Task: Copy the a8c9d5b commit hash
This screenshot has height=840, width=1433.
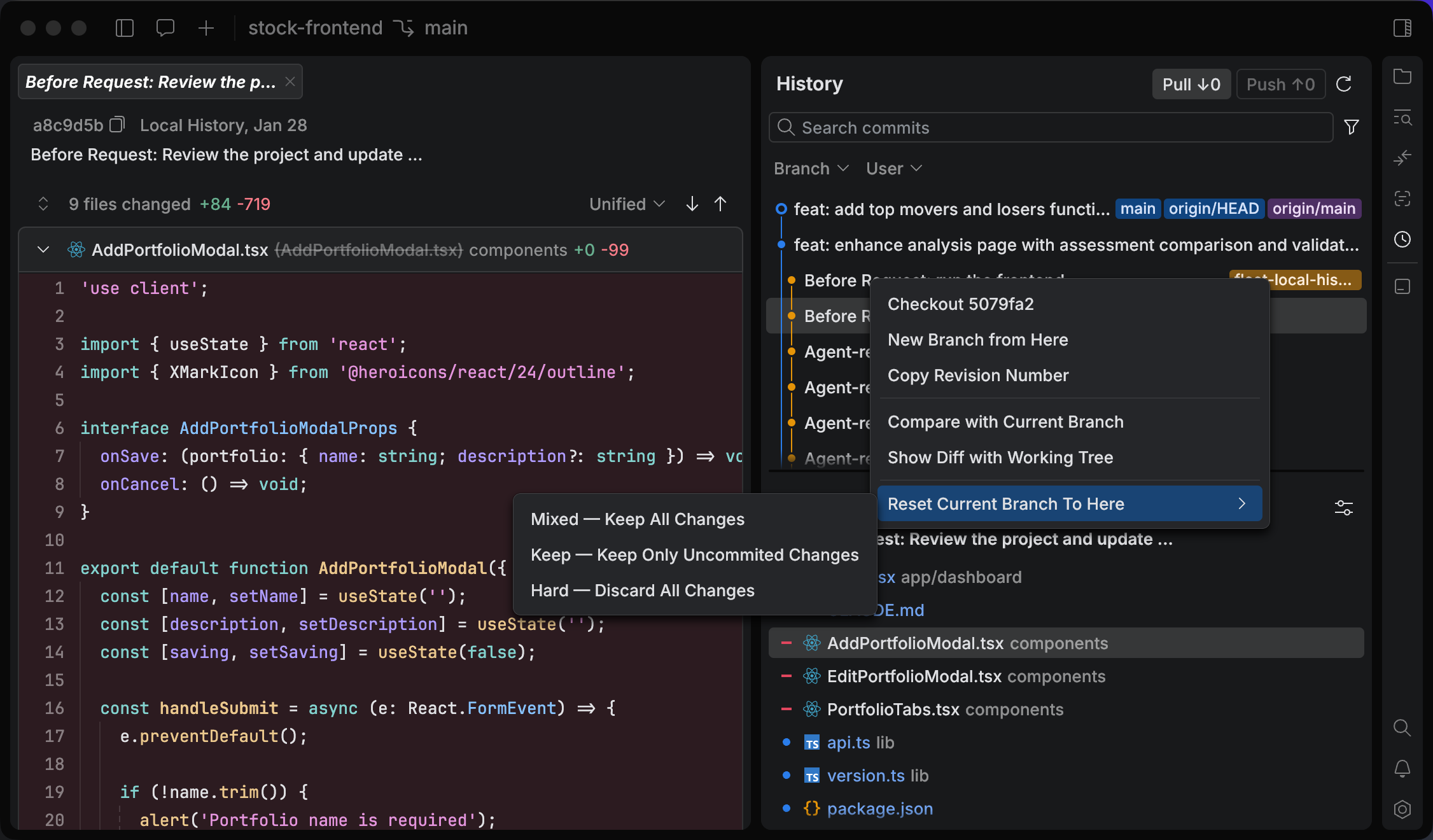Action: coord(117,125)
